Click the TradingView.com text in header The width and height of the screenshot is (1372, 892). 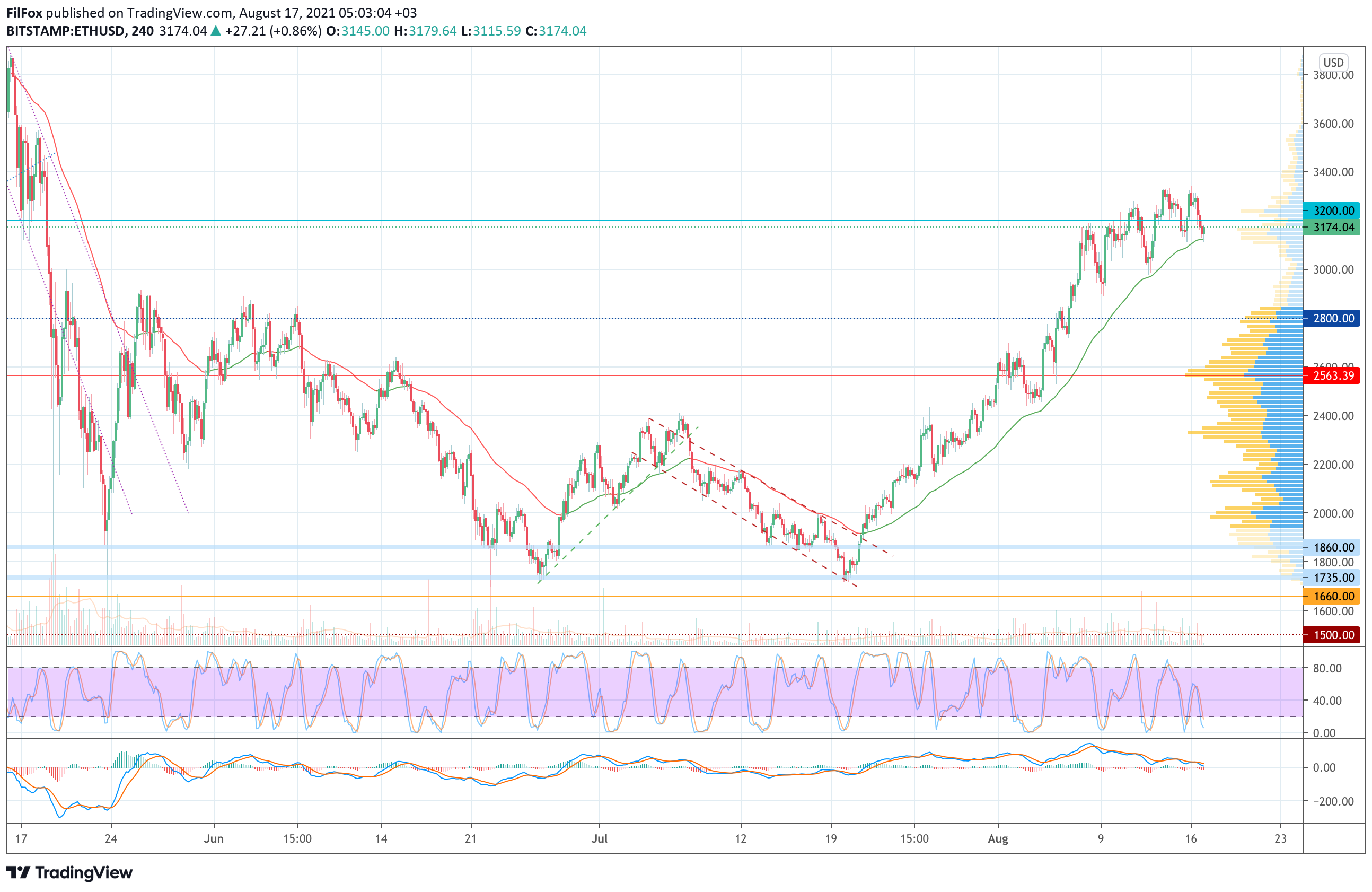coord(180,13)
